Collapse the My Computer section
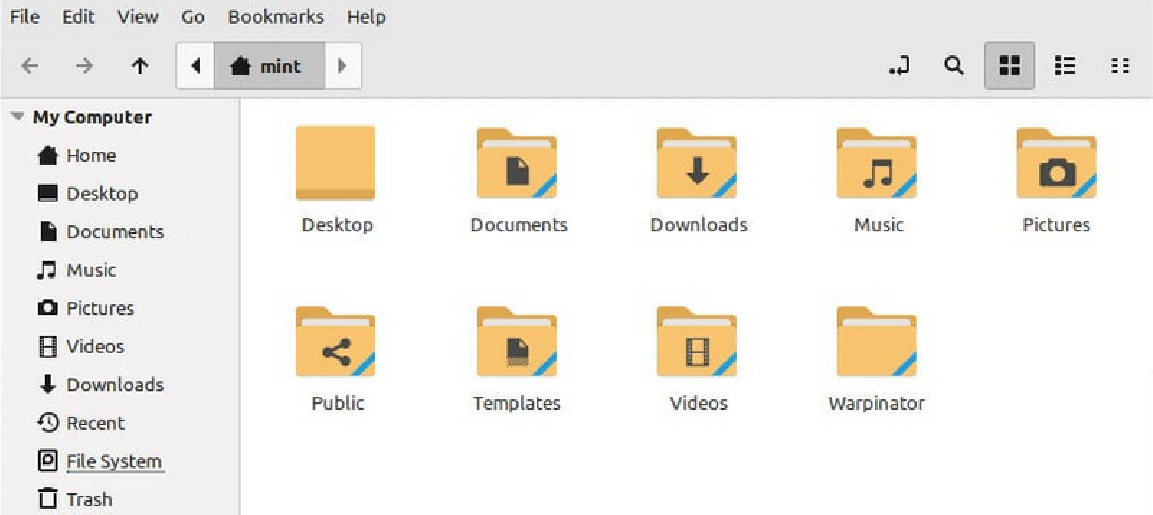Image resolution: width=1153 pixels, height=515 pixels. coord(17,117)
